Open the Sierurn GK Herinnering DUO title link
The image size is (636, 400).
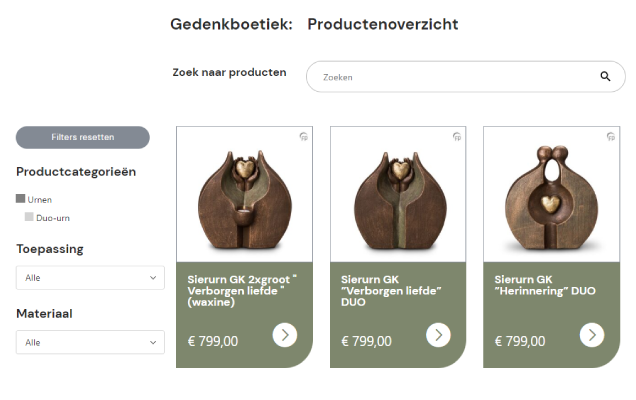[543, 285]
